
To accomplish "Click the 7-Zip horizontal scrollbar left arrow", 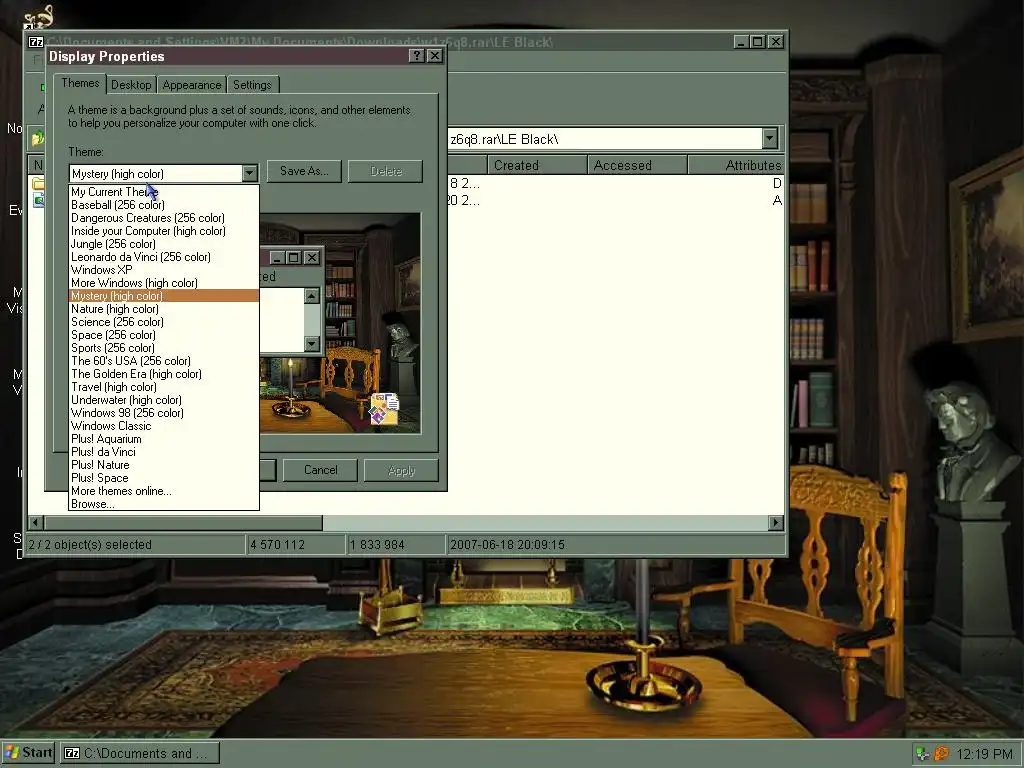I will pyautogui.click(x=36, y=522).
